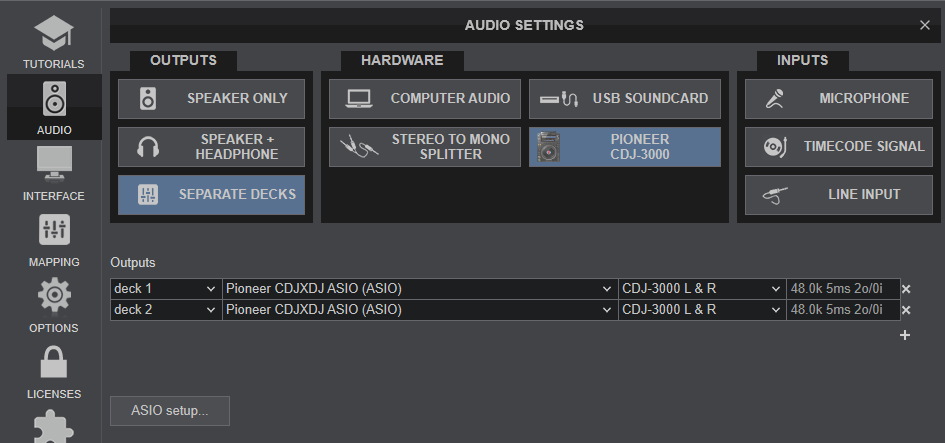Close the Audio Settings window
The width and height of the screenshot is (945, 443).
[924, 25]
